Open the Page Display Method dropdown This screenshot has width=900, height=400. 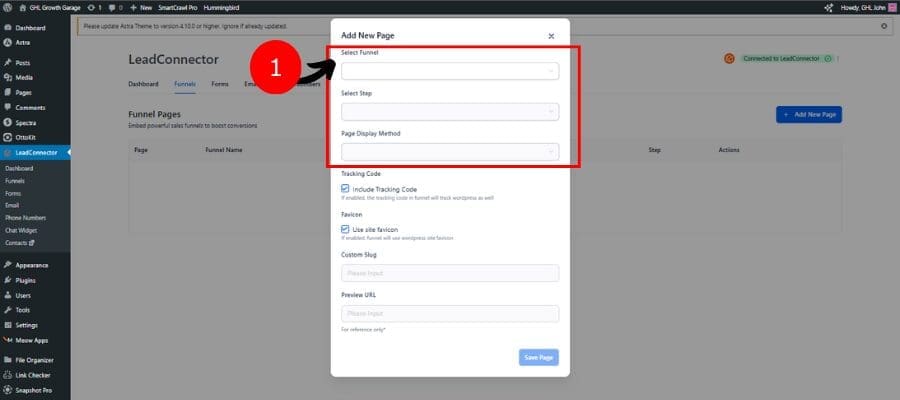[x=450, y=152]
